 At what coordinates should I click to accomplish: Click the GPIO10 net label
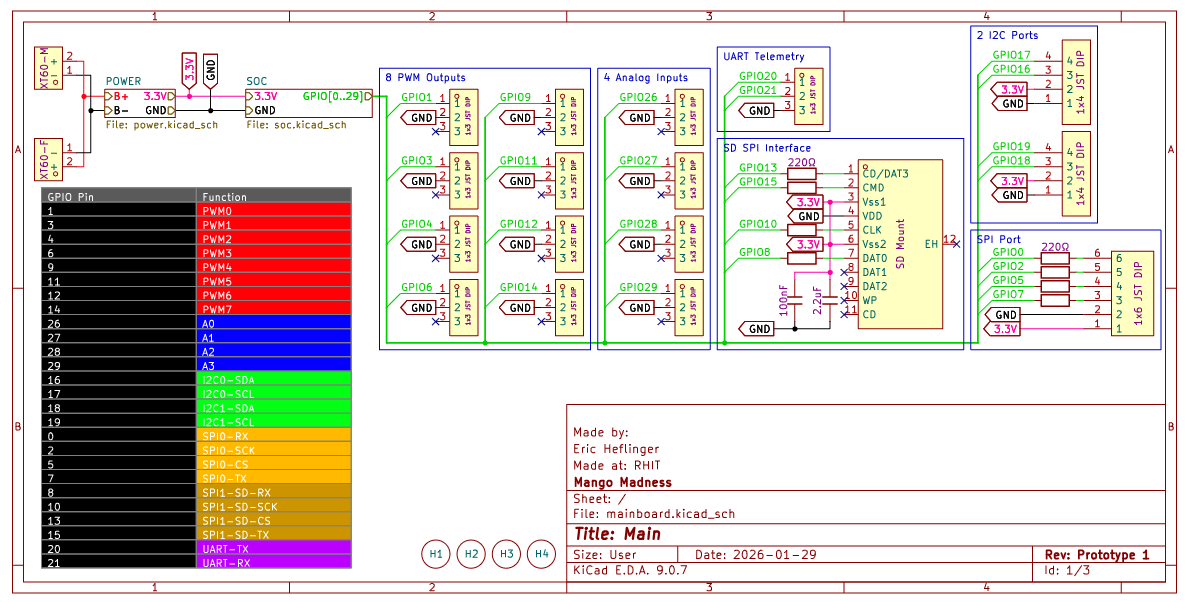pyautogui.click(x=757, y=224)
